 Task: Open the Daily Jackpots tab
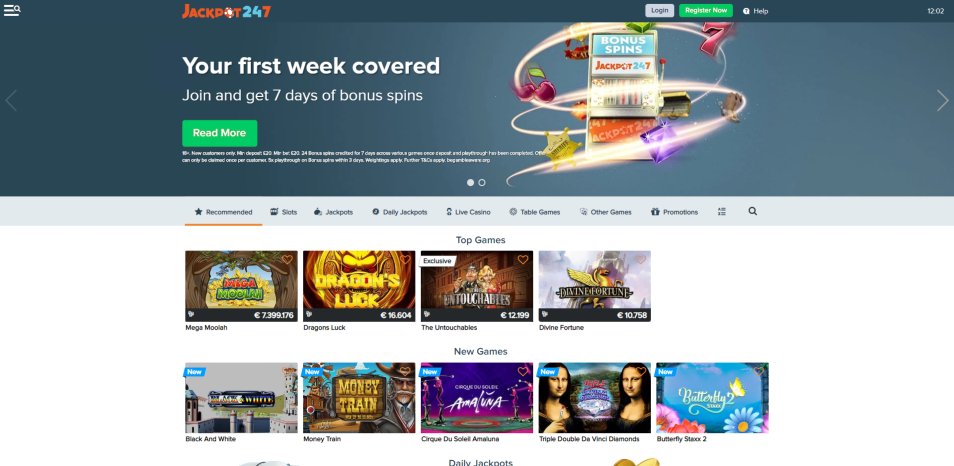[400, 212]
